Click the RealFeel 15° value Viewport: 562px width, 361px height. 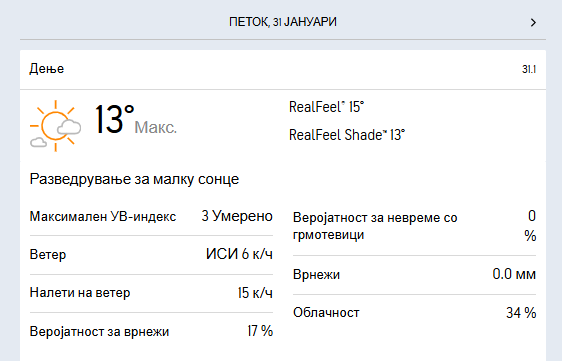tap(327, 107)
